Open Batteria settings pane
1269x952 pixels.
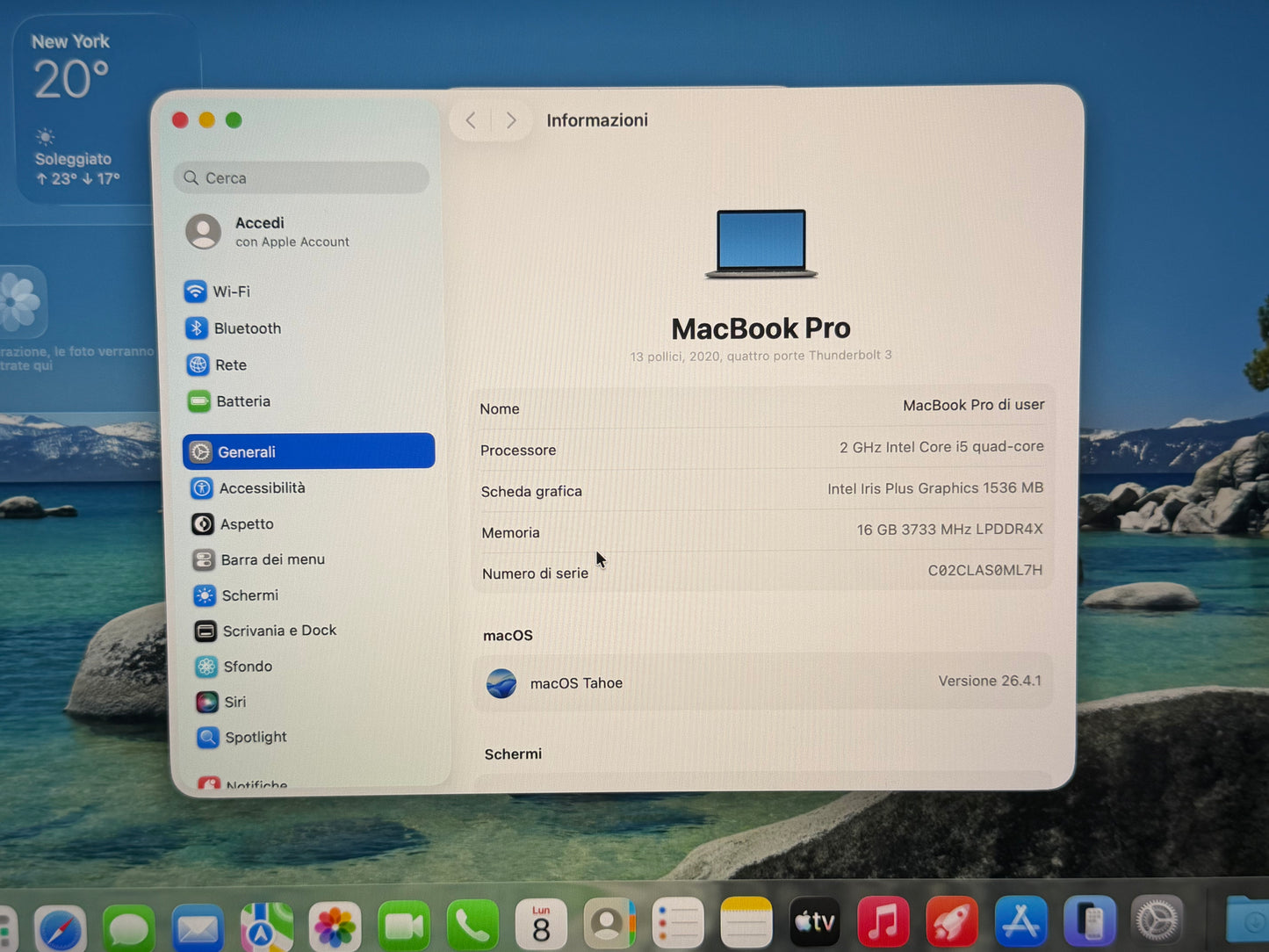[x=229, y=401]
